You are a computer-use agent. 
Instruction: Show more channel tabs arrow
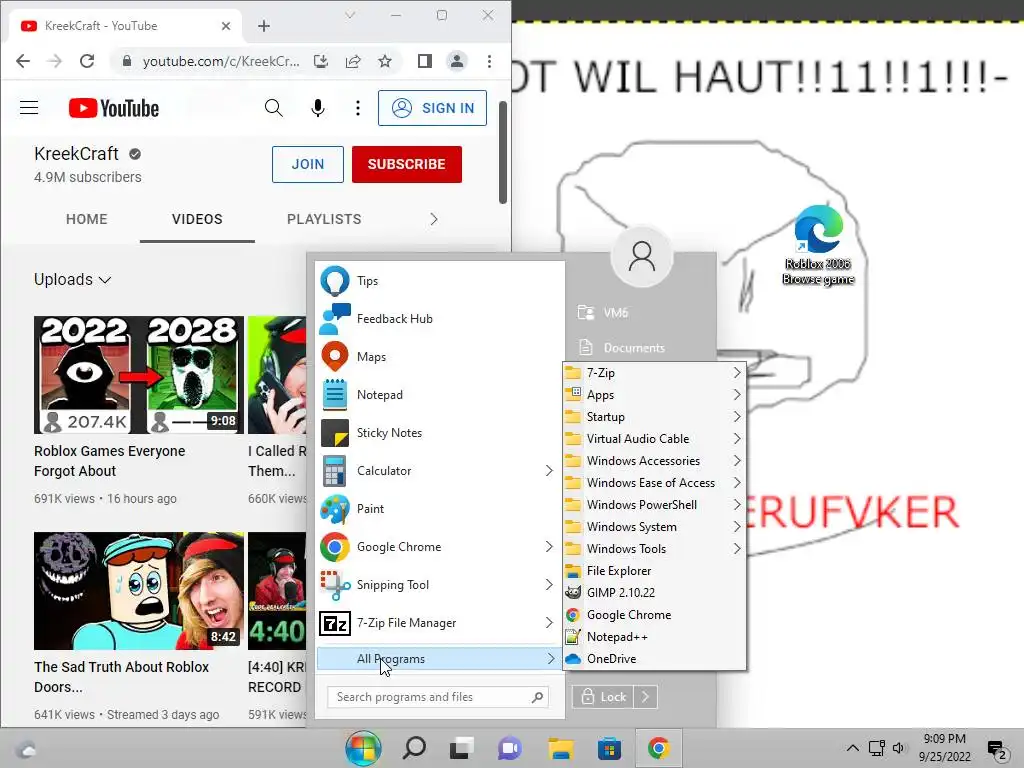434,219
